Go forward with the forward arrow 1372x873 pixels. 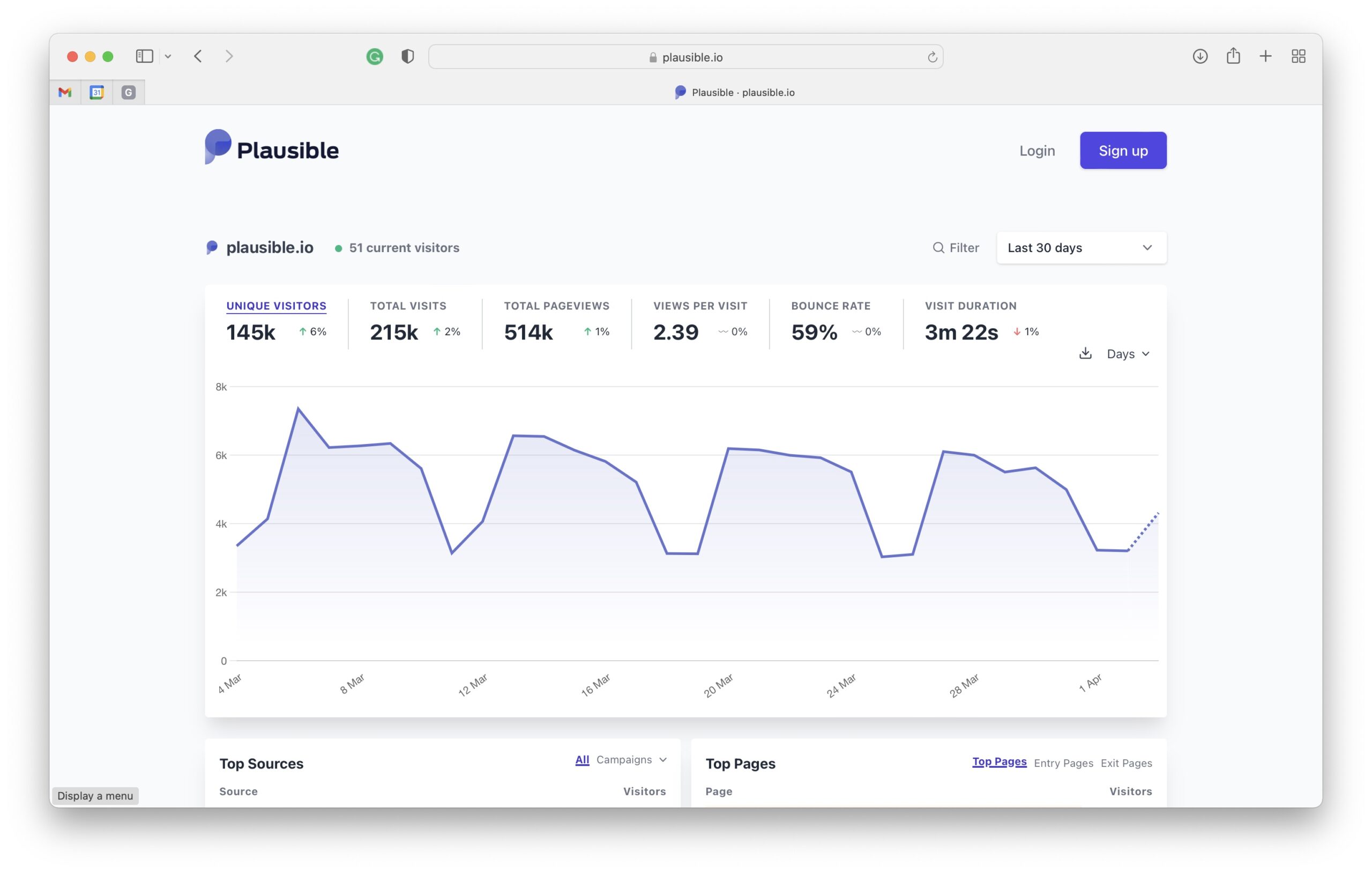(x=229, y=56)
